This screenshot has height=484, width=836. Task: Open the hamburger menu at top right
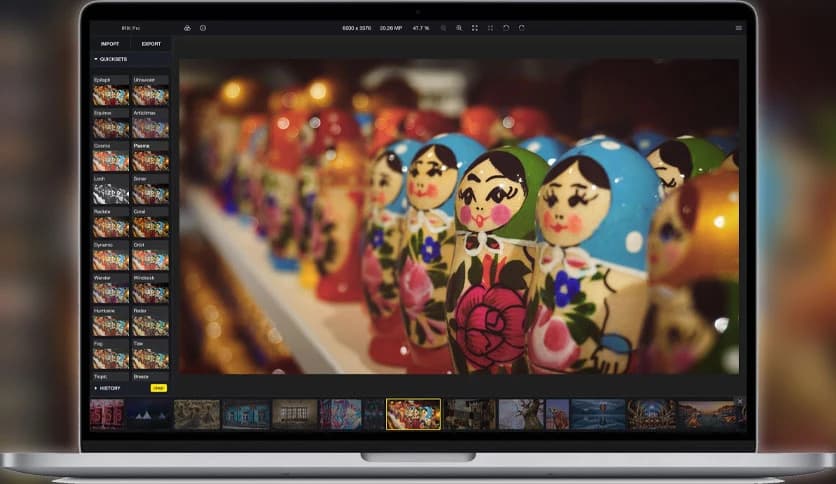click(738, 28)
